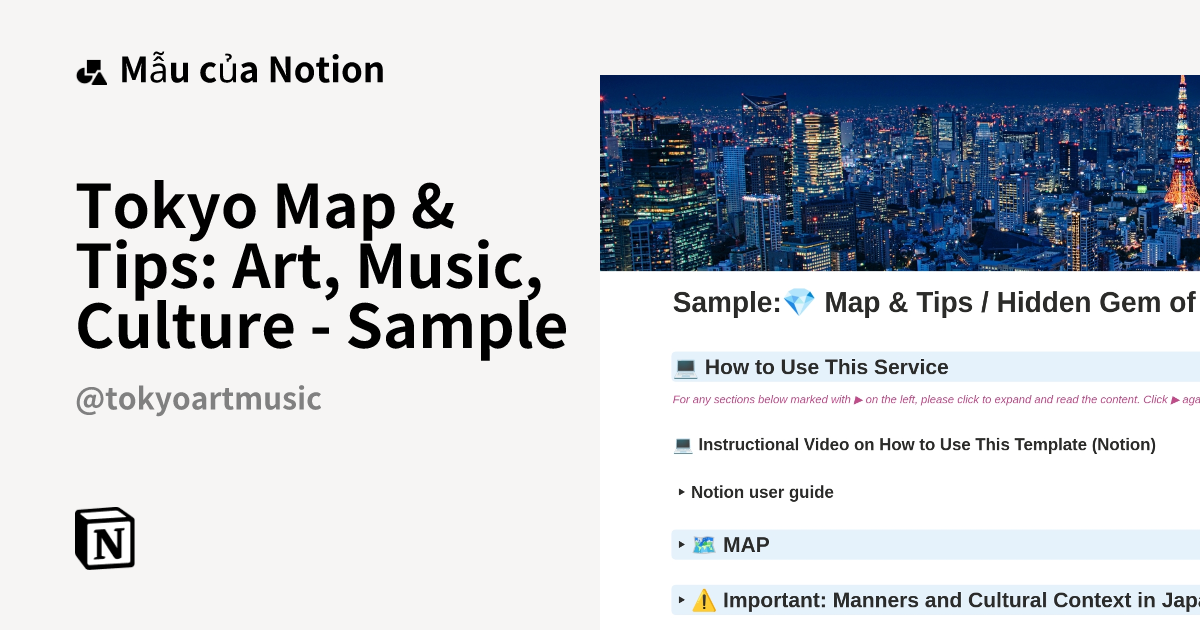The height and width of the screenshot is (630, 1200).
Task: Toggle open the hidden content under MAP
Action: [x=681, y=545]
